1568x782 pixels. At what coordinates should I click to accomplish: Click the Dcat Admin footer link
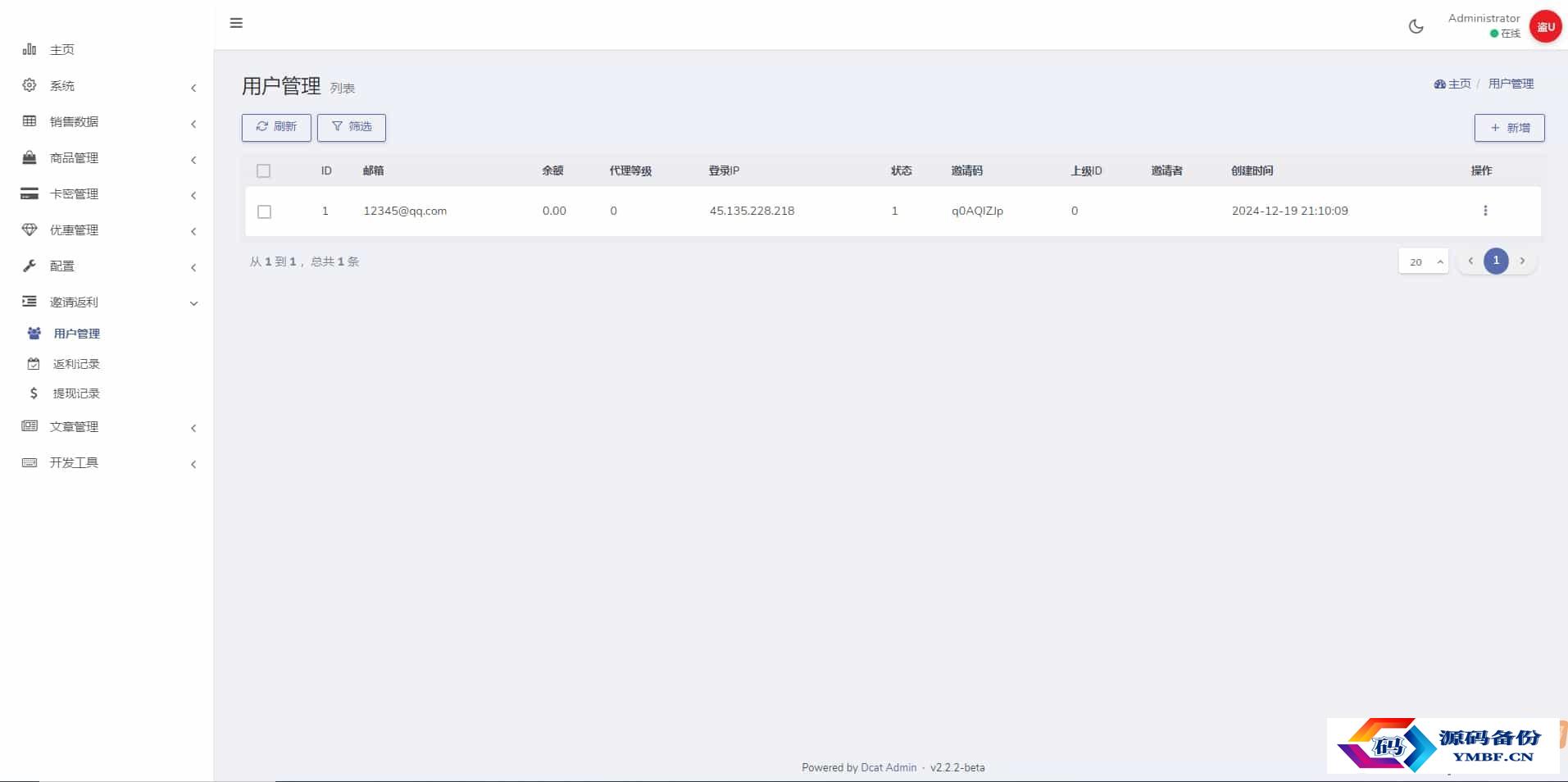pos(889,767)
